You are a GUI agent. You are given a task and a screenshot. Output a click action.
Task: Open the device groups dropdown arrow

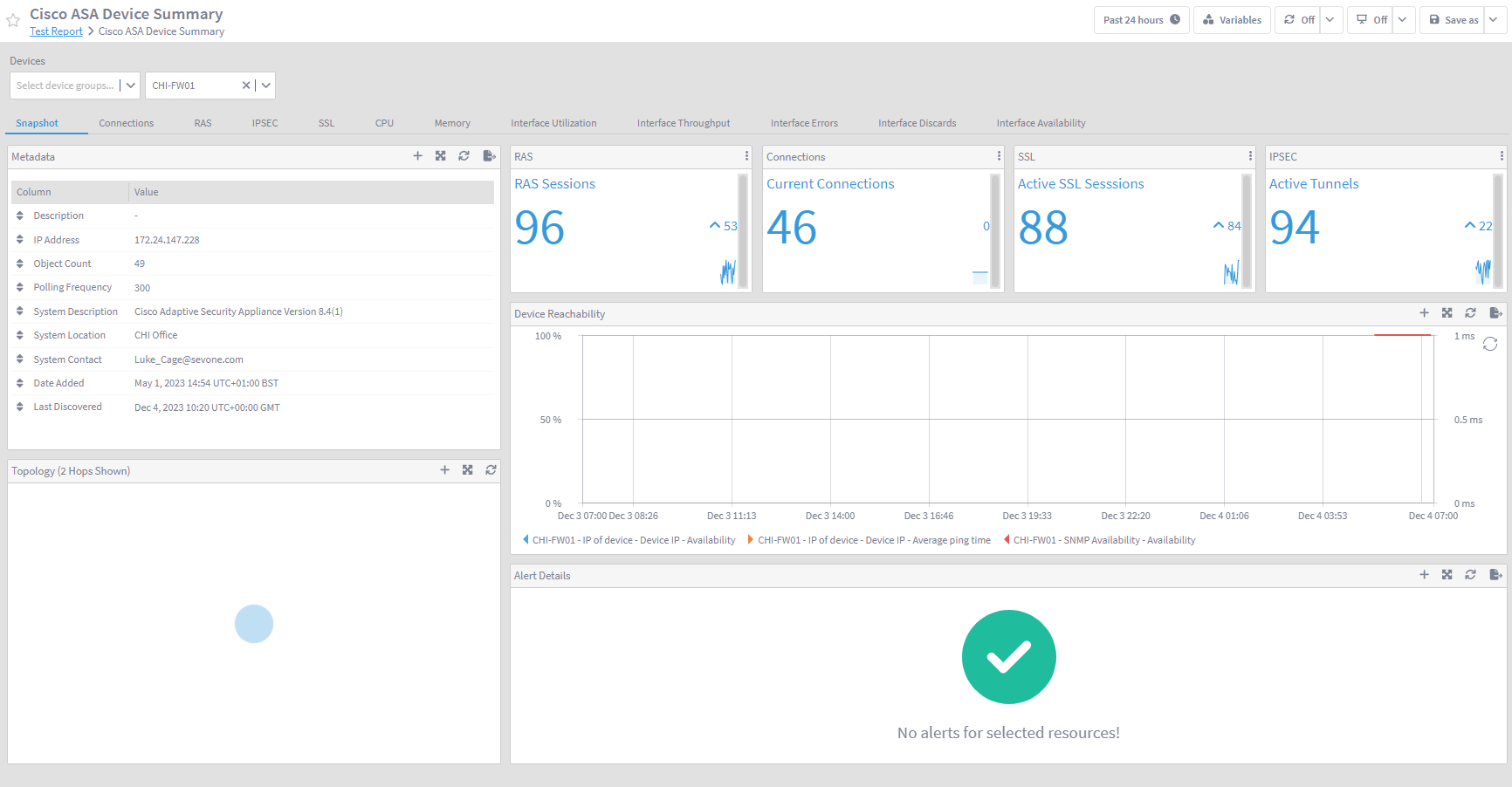131,86
